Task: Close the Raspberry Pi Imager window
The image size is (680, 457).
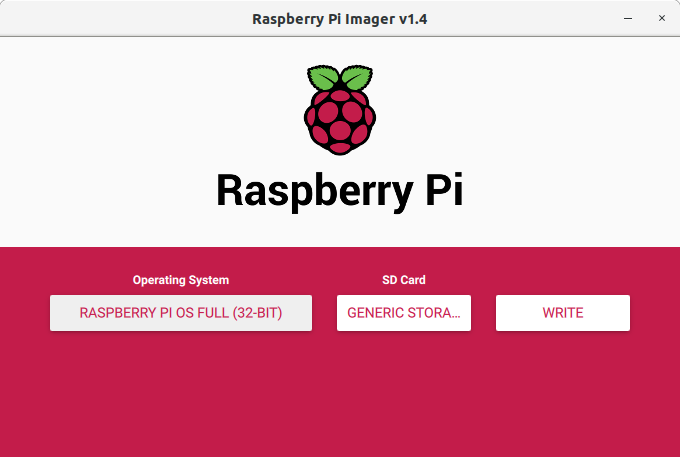Action: point(662,18)
